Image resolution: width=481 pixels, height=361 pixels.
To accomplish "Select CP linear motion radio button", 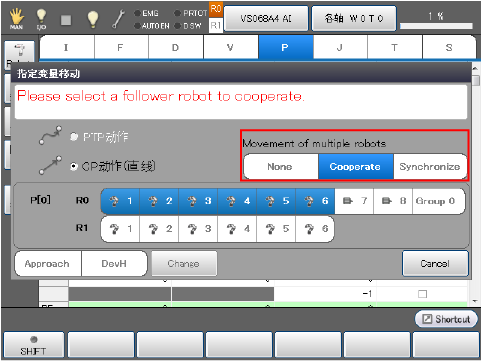I will point(74,166).
